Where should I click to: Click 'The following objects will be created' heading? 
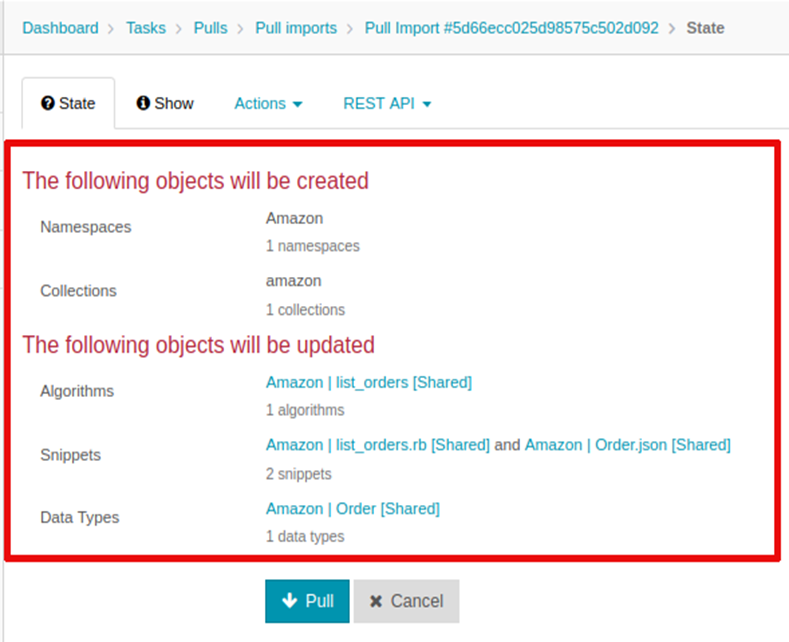(x=195, y=181)
